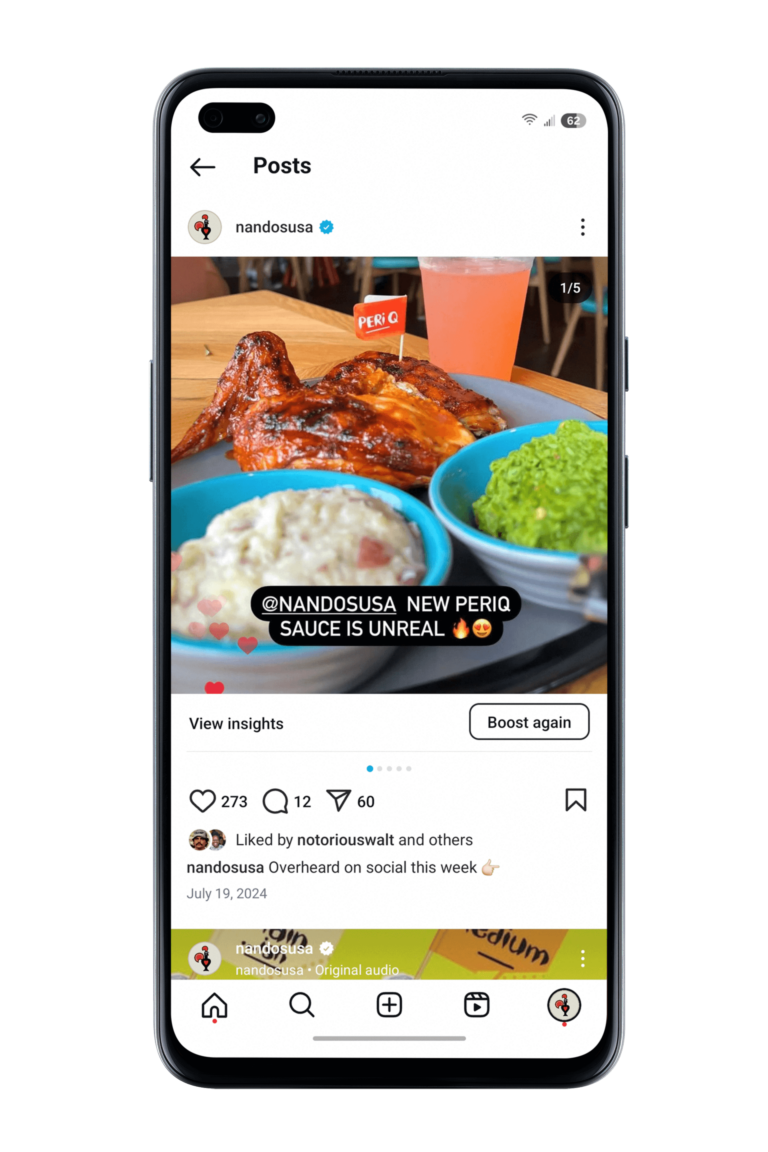Open profile tab with Nando's avatar
This screenshot has width=768, height=1152.
pos(564,1004)
